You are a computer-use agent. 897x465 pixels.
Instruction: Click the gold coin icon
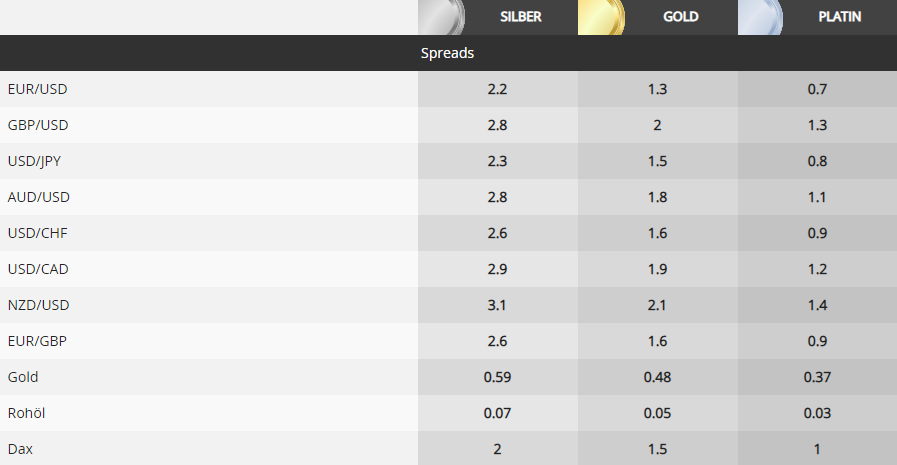pos(601,17)
